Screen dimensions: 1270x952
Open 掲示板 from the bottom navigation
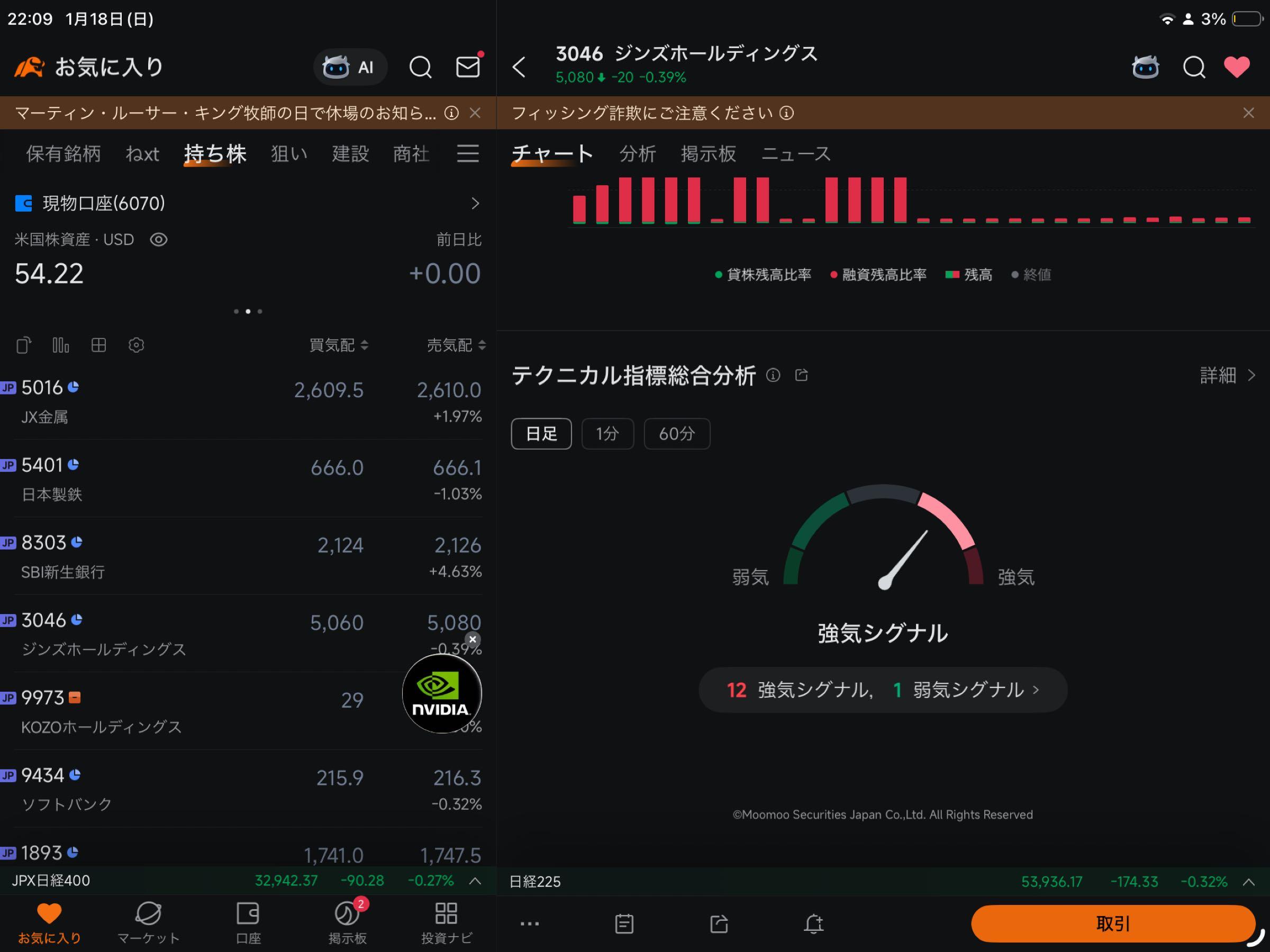coord(347,921)
